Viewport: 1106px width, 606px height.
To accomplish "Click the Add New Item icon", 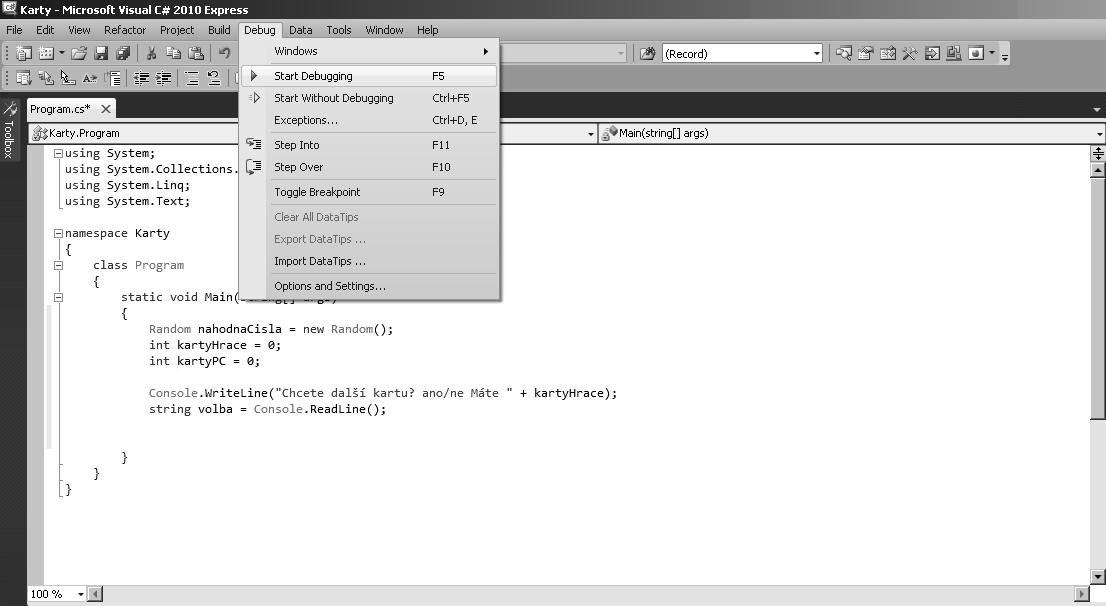I will [x=47, y=54].
